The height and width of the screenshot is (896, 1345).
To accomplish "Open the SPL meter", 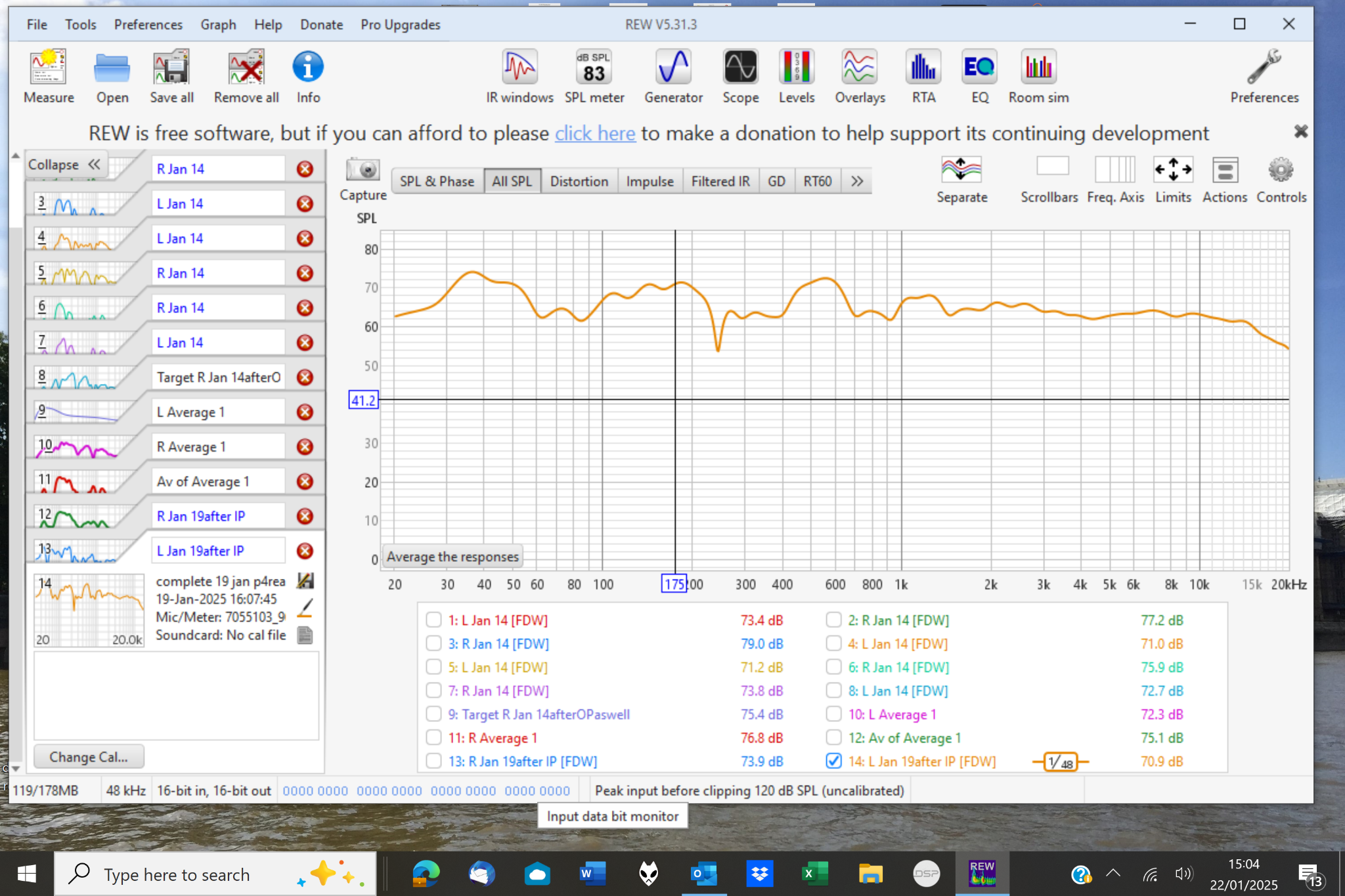I will [594, 76].
